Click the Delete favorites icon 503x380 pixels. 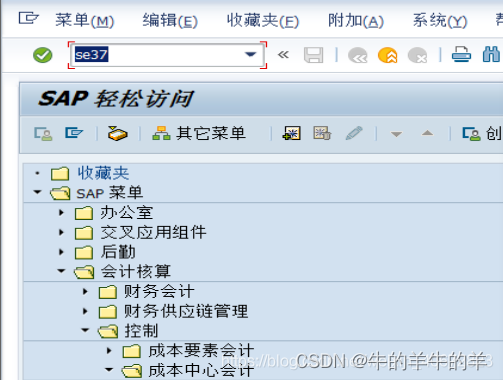coord(322,134)
